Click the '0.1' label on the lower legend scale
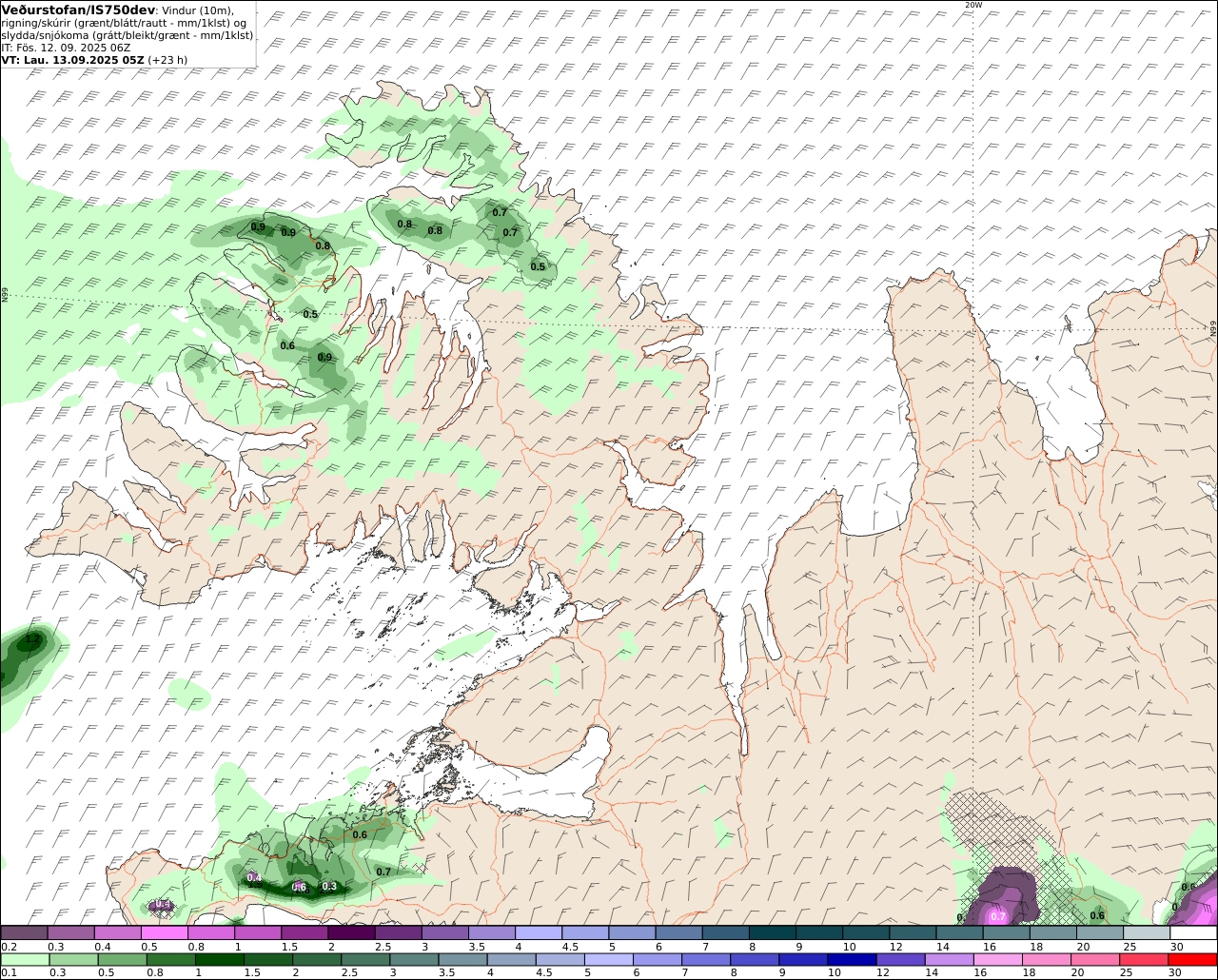Screen dimensions: 1218x980 9,973
